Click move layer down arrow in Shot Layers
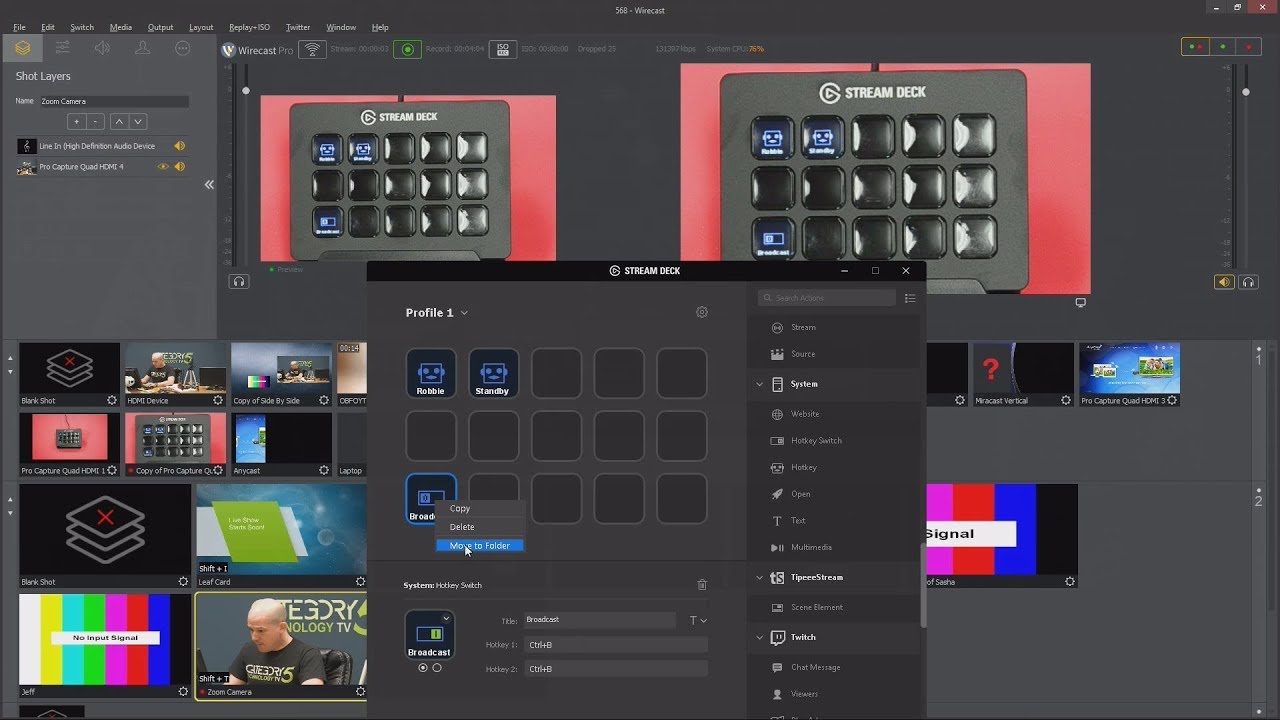Image resolution: width=1280 pixels, height=720 pixels. 138,121
